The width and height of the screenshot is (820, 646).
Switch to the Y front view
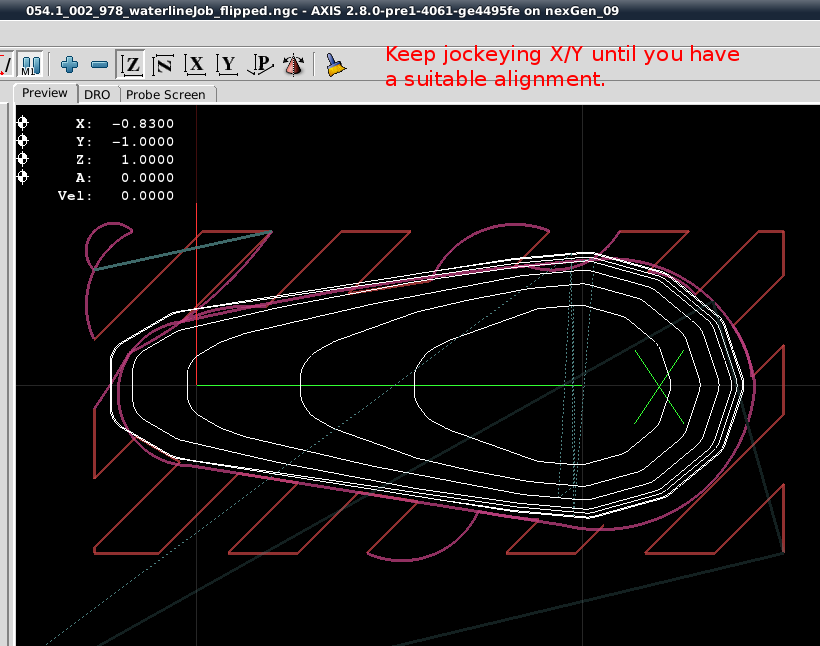[228, 65]
